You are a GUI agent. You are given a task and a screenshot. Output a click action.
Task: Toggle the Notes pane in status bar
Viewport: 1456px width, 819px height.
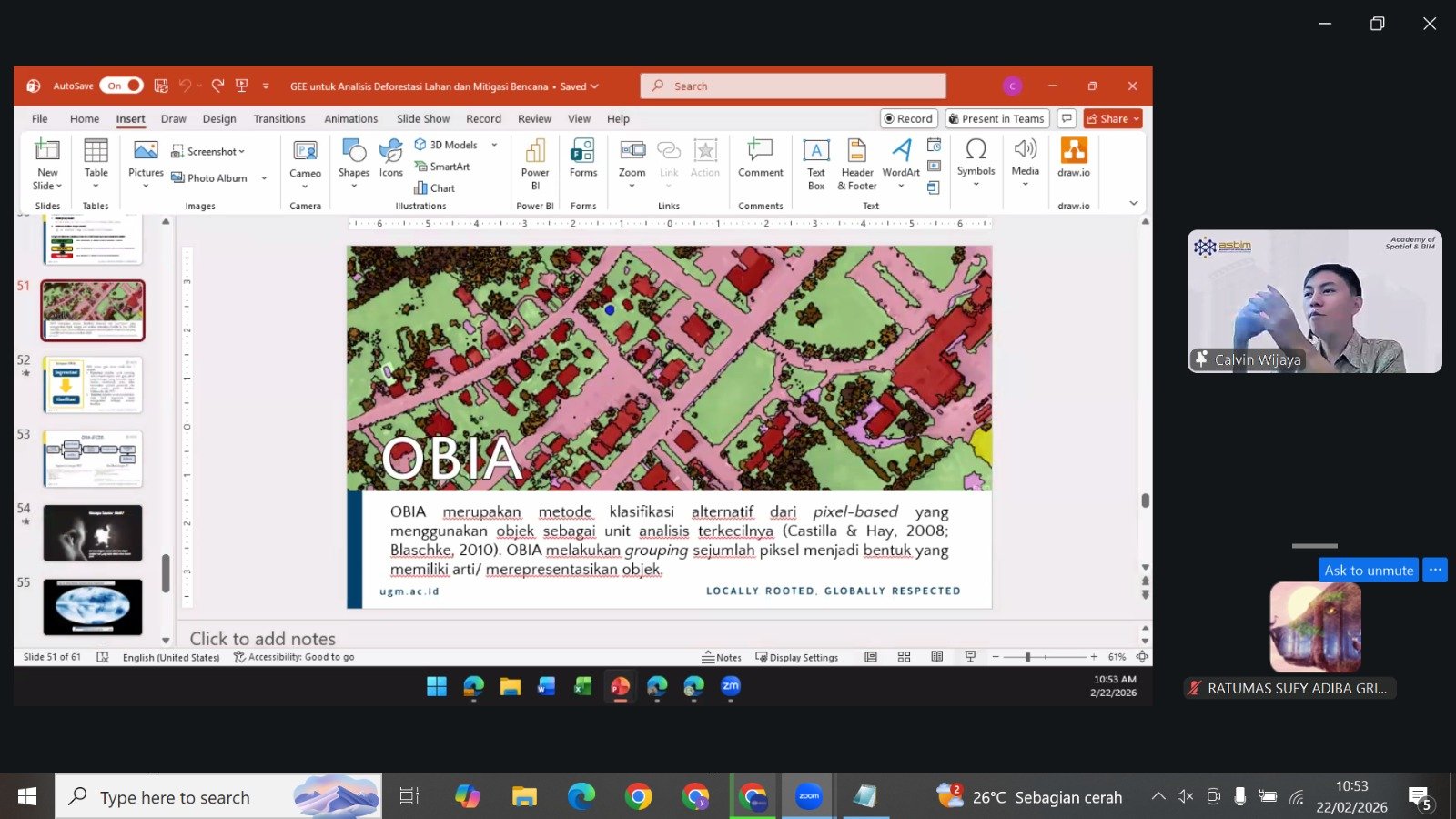[x=722, y=657]
